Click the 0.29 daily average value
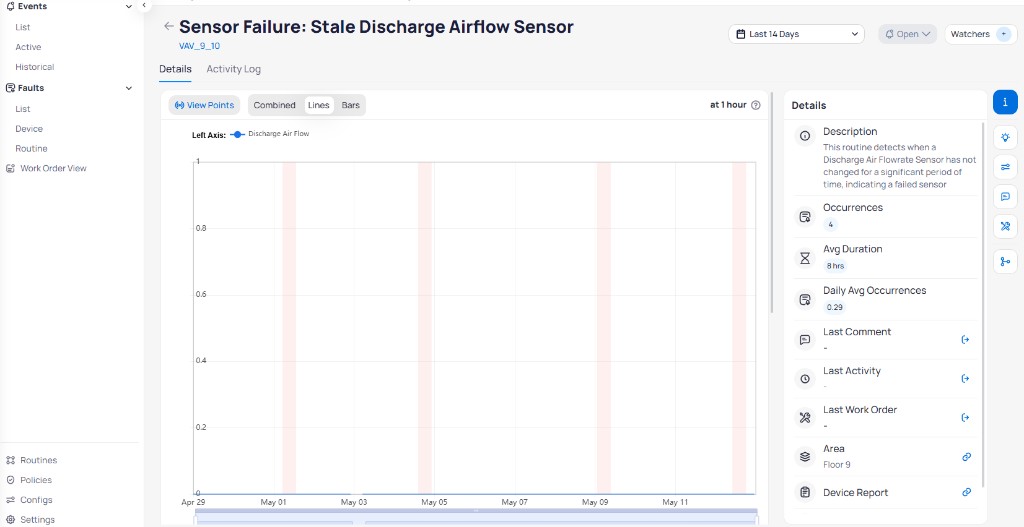Viewport: 1024px width, 527px height. point(835,307)
